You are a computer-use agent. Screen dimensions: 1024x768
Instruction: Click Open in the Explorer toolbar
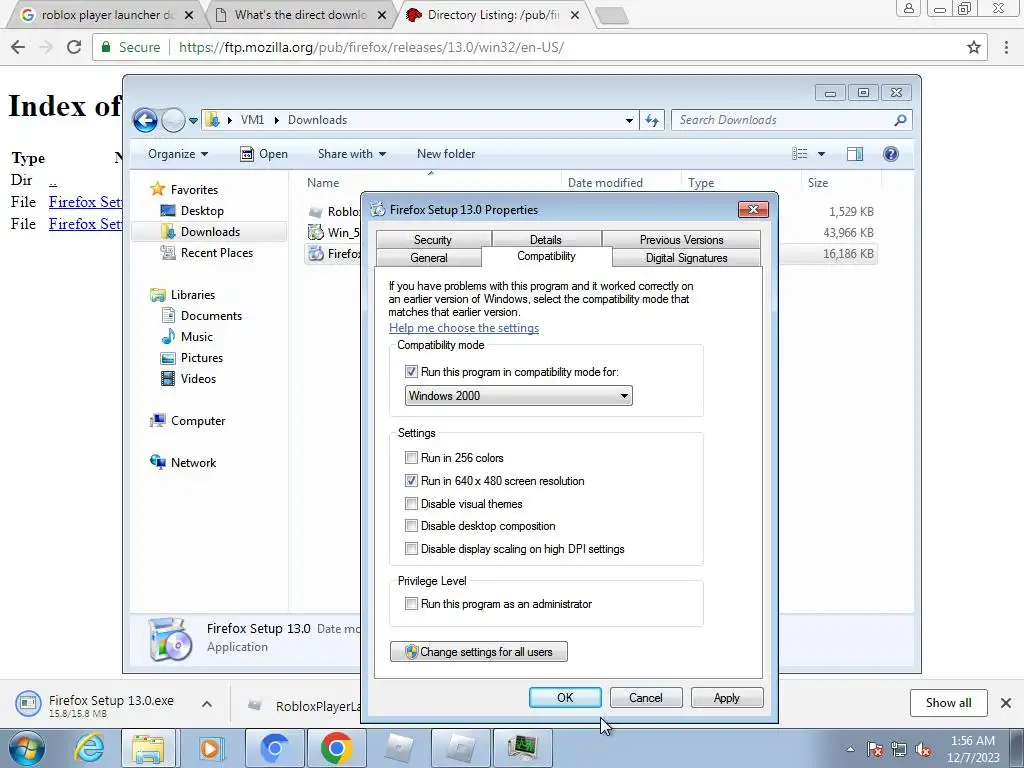tap(264, 154)
